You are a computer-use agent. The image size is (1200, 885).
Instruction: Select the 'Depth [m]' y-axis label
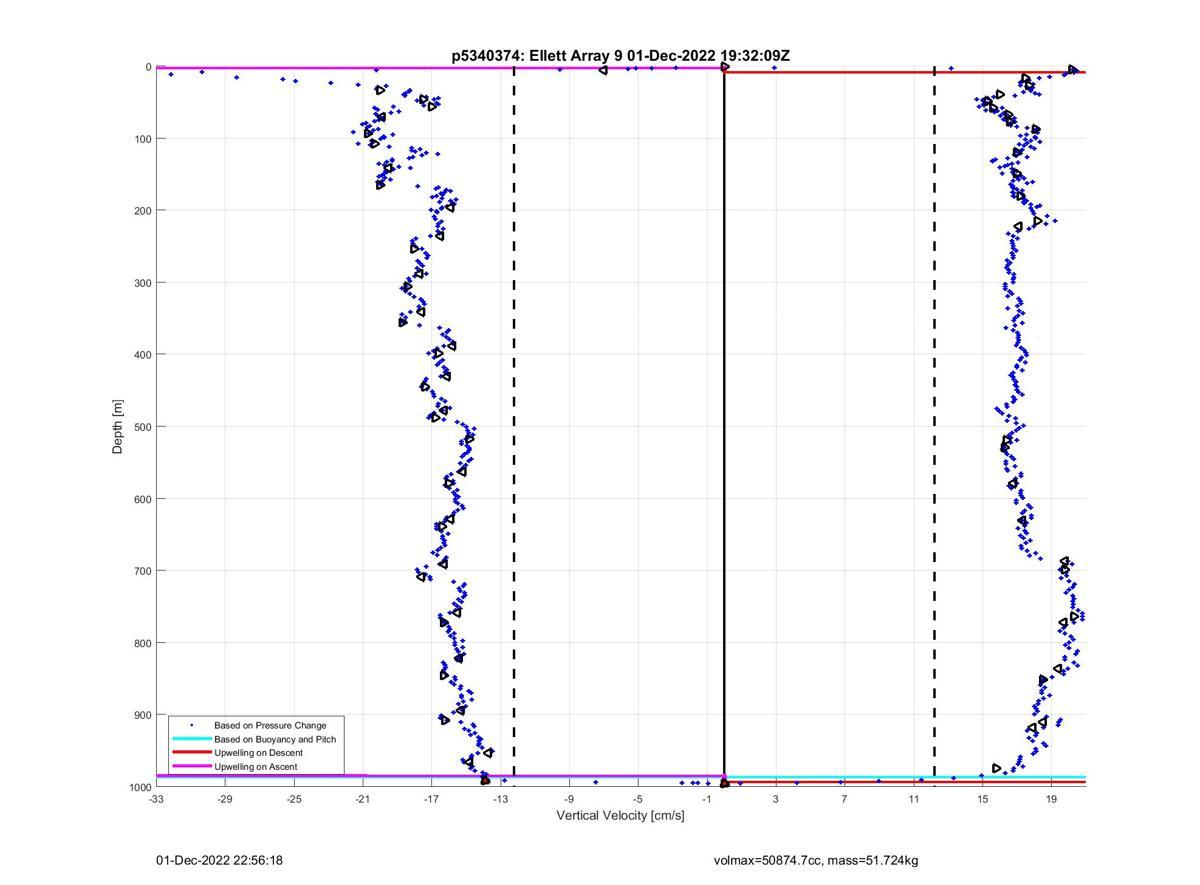118,427
